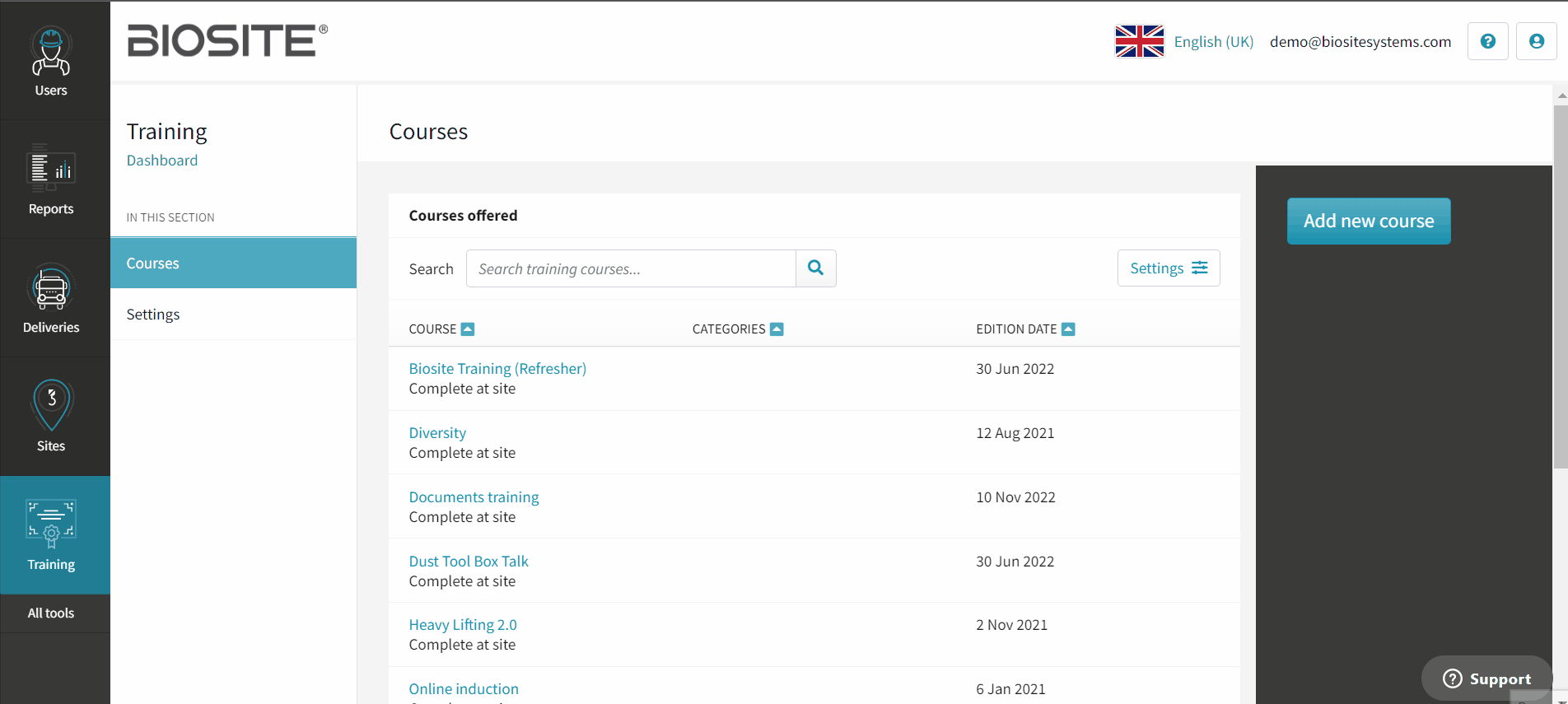The image size is (1568, 704).
Task: Open the Diversity course
Action: pos(437,433)
